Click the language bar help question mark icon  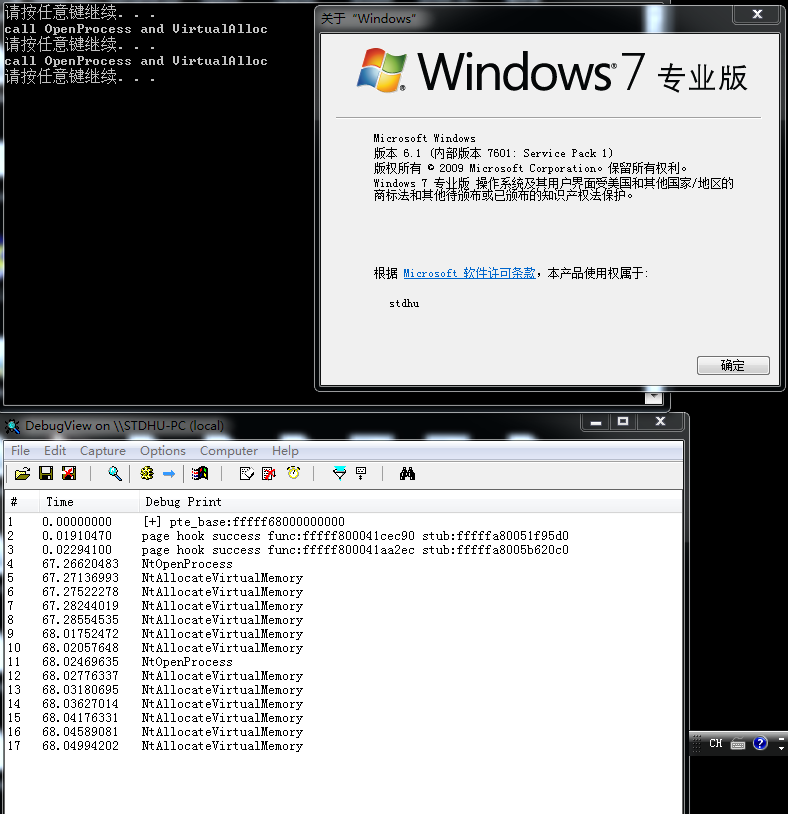759,743
